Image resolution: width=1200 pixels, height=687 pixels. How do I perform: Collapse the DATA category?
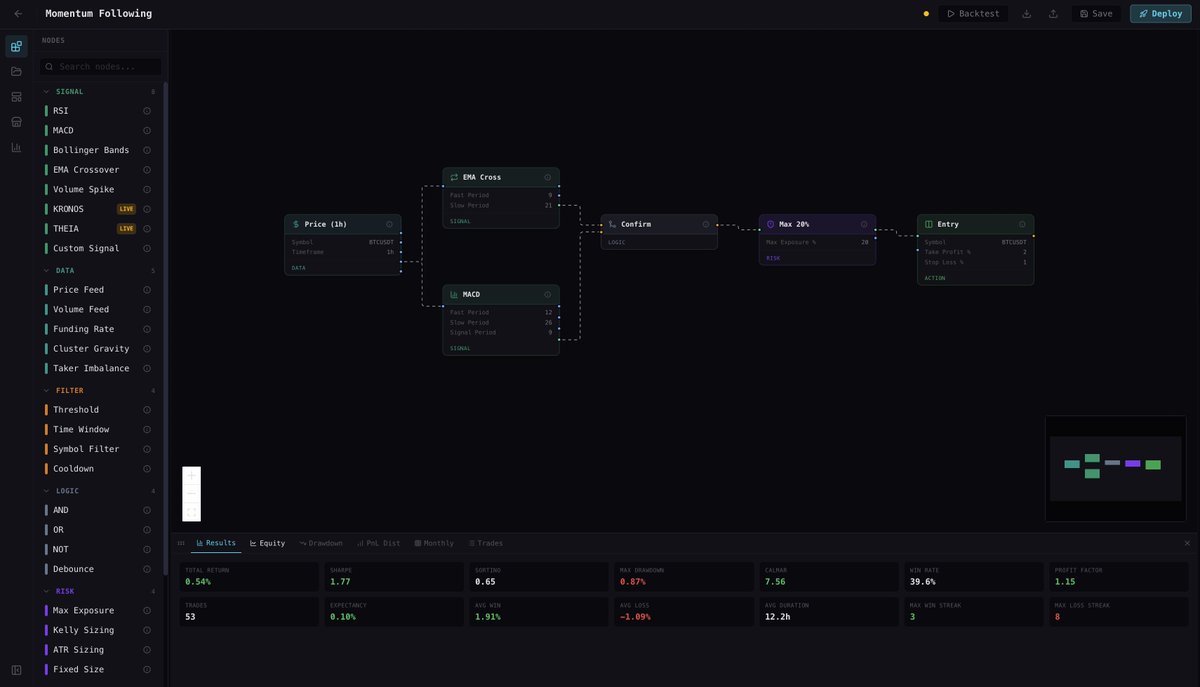coord(46,270)
